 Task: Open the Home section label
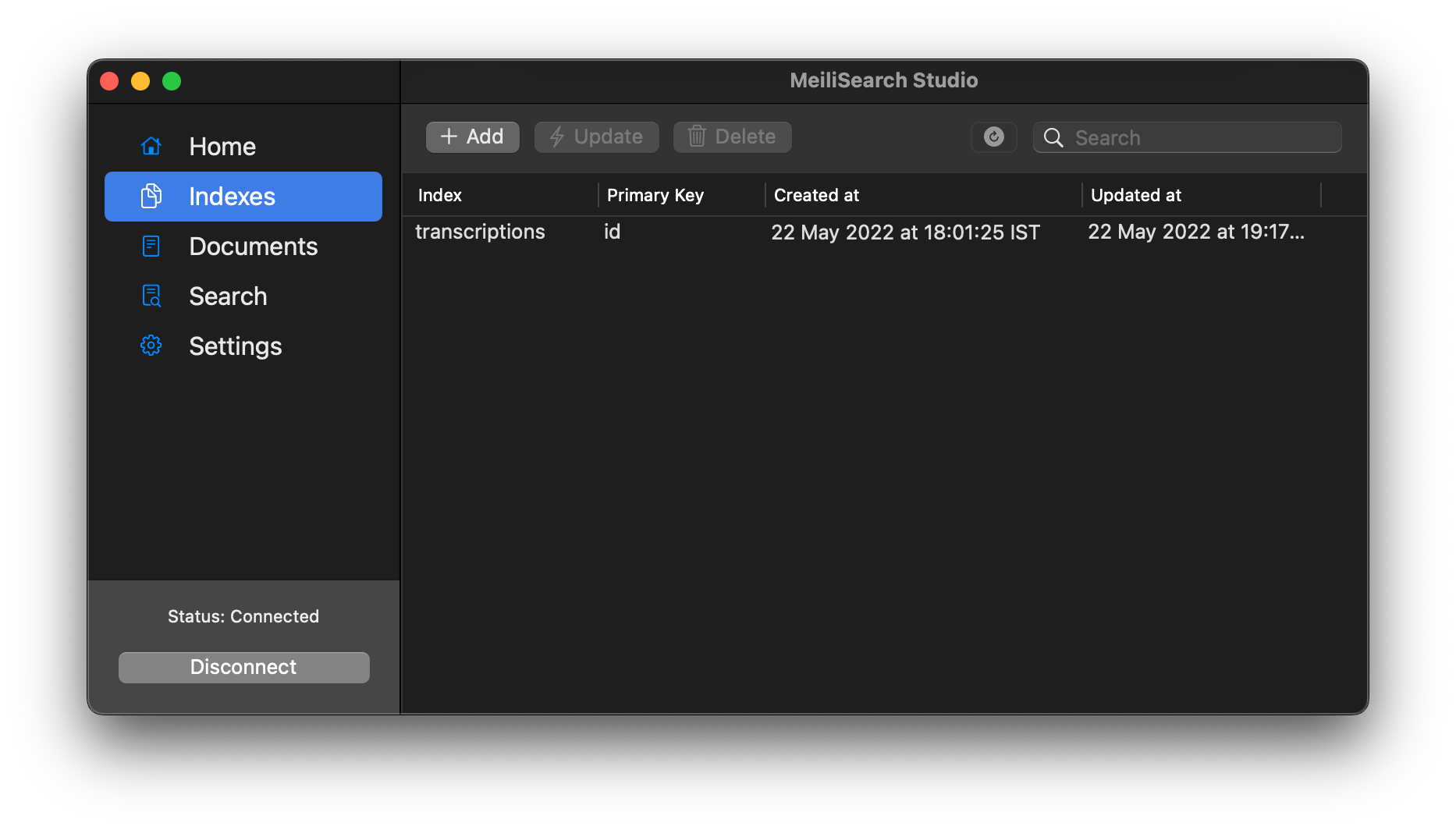[x=222, y=147]
